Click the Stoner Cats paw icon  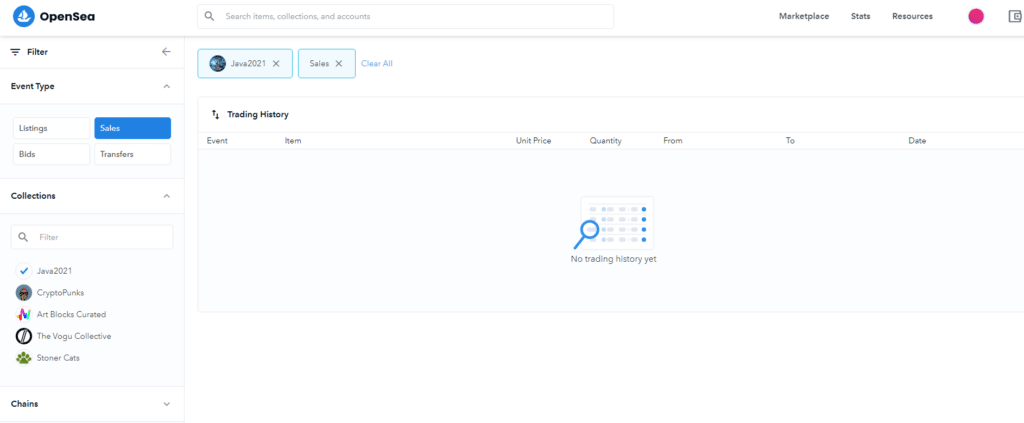24,358
